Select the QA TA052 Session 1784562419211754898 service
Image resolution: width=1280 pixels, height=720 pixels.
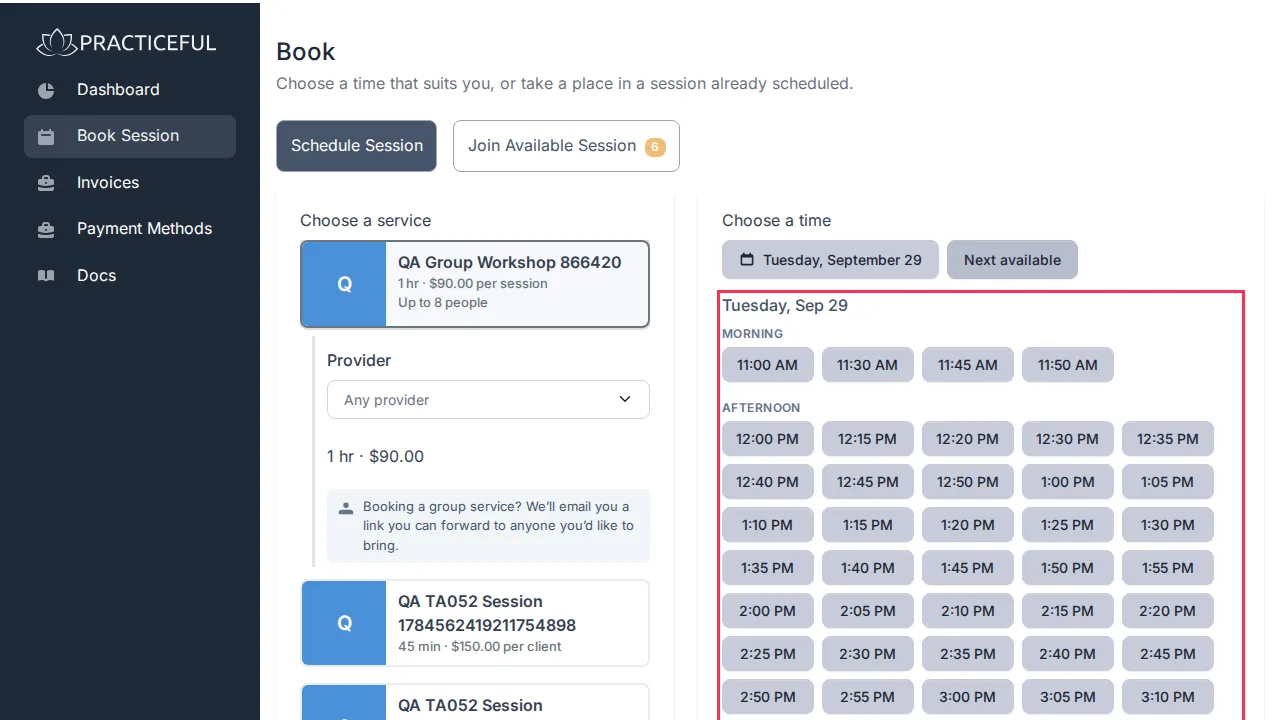pos(475,623)
